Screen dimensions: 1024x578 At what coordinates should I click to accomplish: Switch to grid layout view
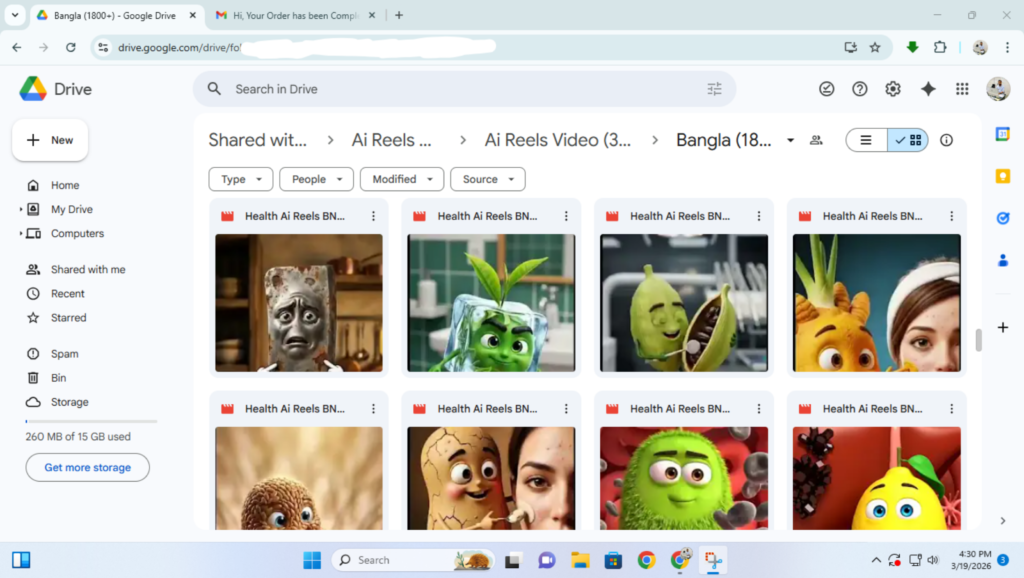tap(908, 140)
